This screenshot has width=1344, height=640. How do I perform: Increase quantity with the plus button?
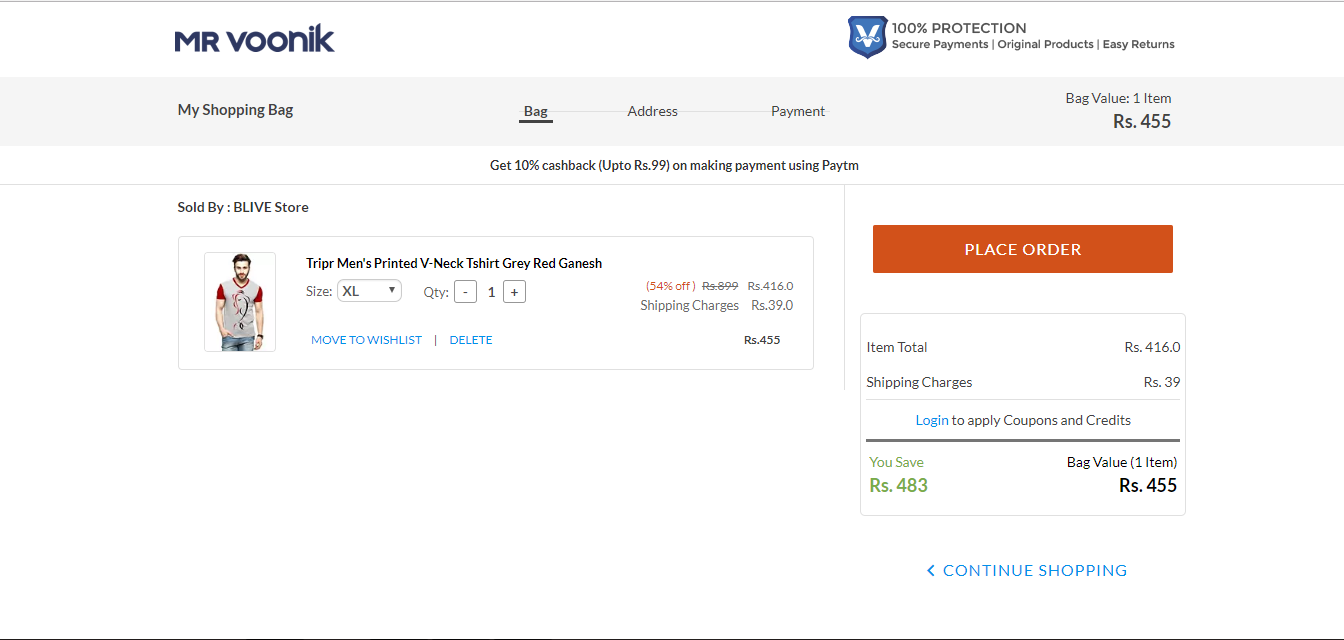pos(514,292)
